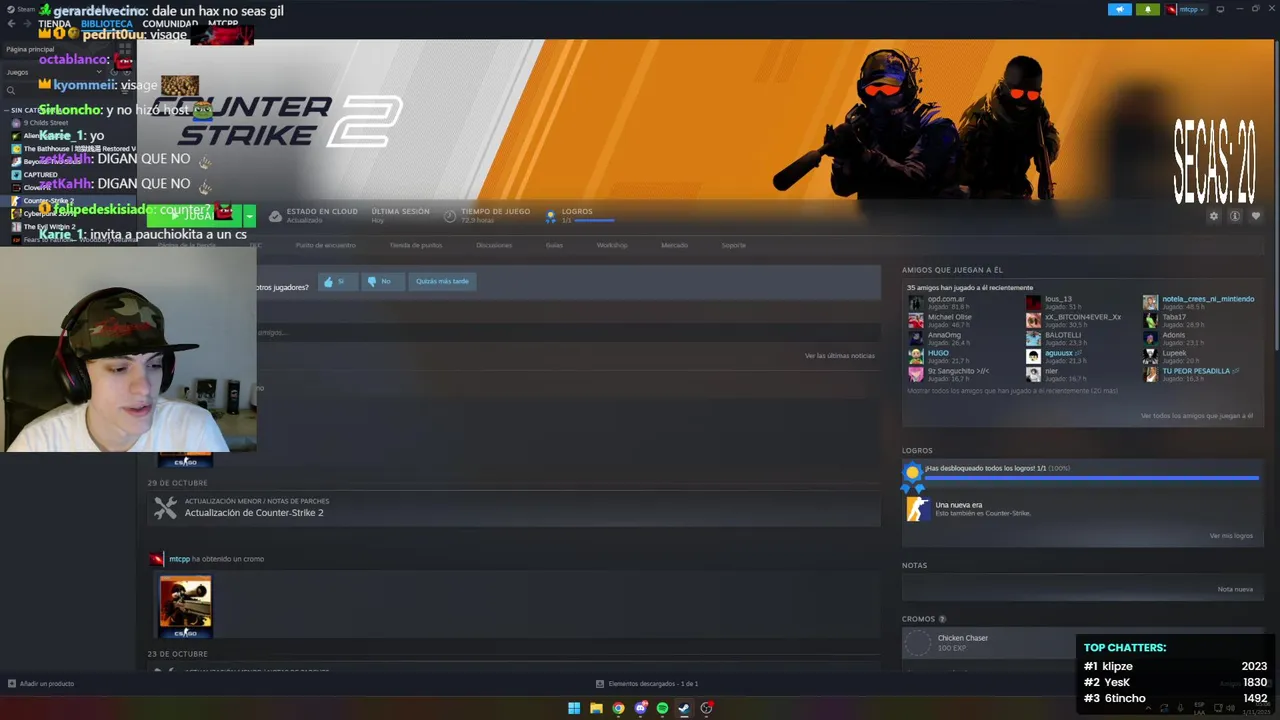The height and width of the screenshot is (720, 1280).
Task: Open friend BALOTELLI profile
Action: tap(1063, 335)
